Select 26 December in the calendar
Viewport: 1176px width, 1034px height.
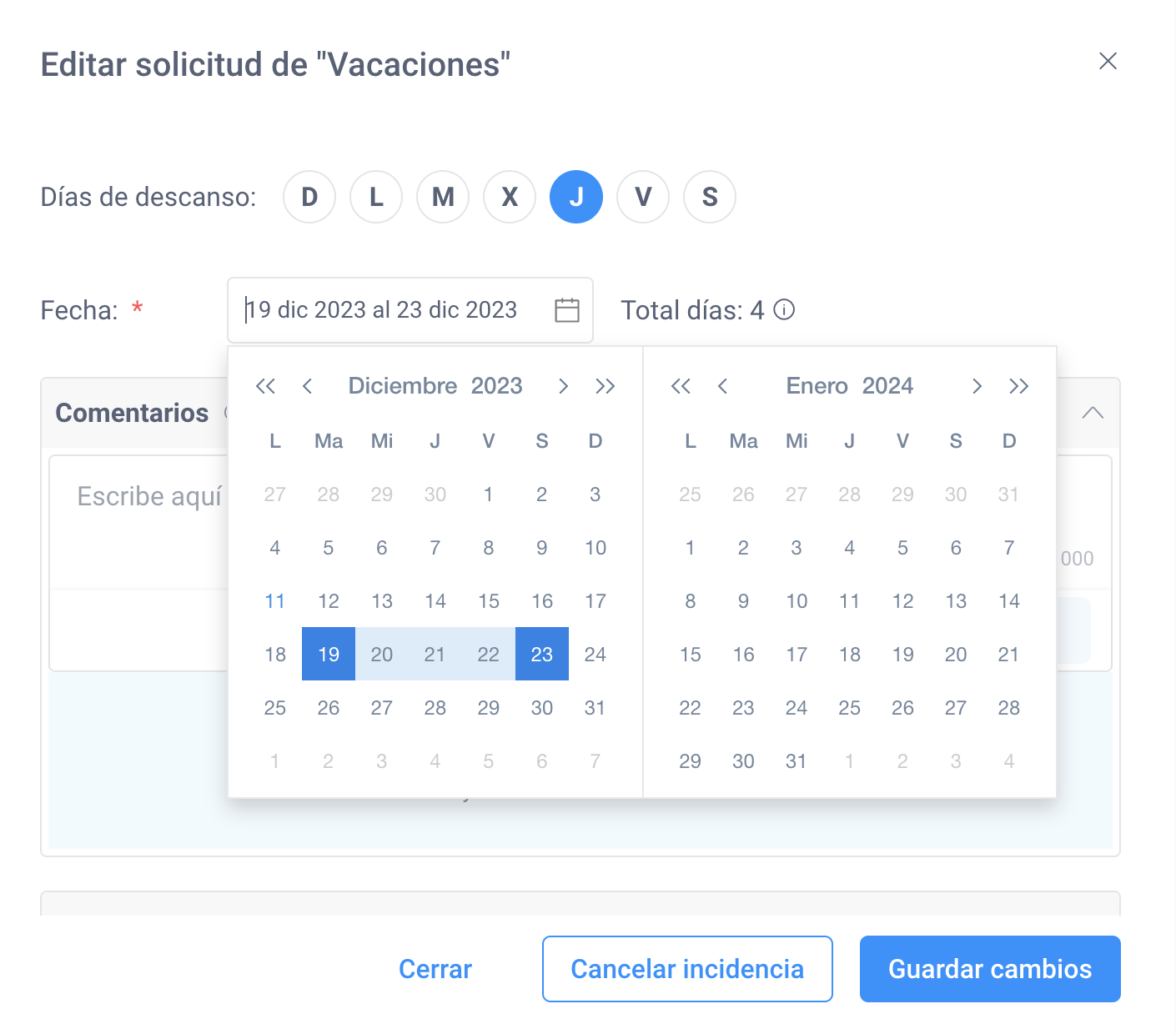(329, 708)
